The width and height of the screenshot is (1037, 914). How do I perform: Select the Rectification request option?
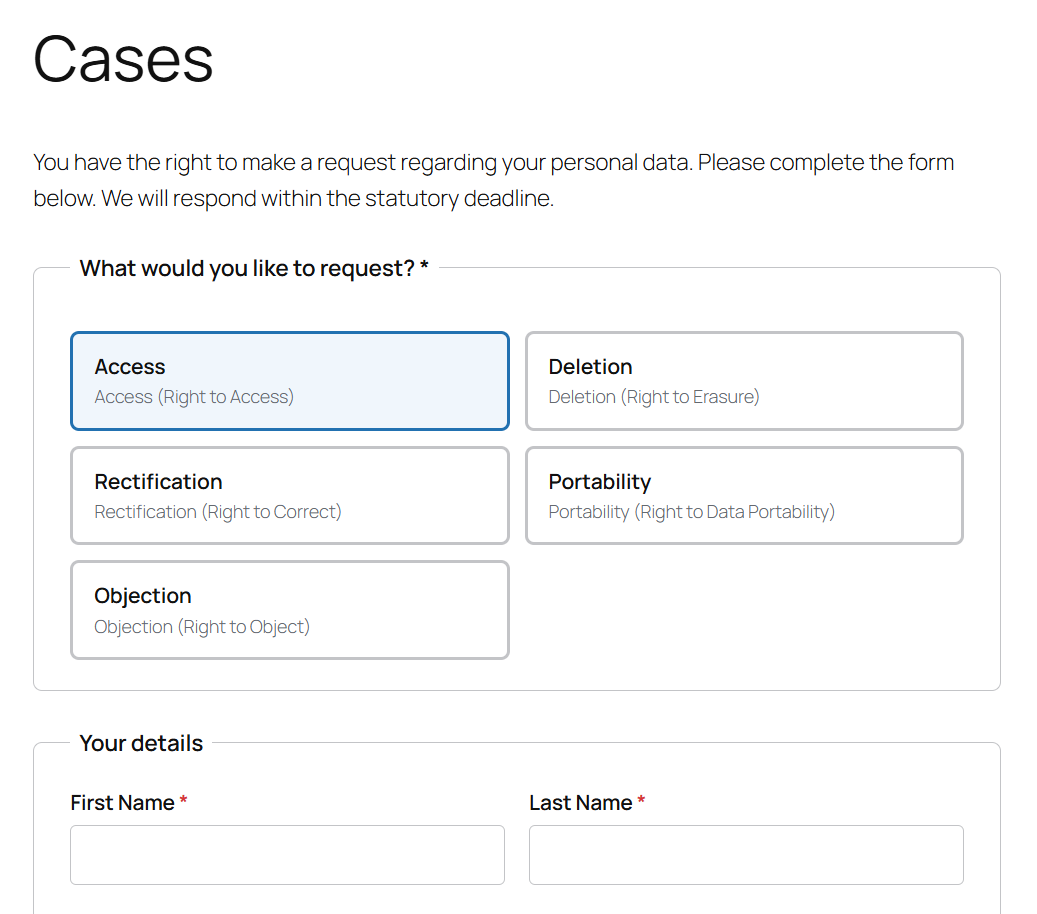pyautogui.click(x=289, y=496)
